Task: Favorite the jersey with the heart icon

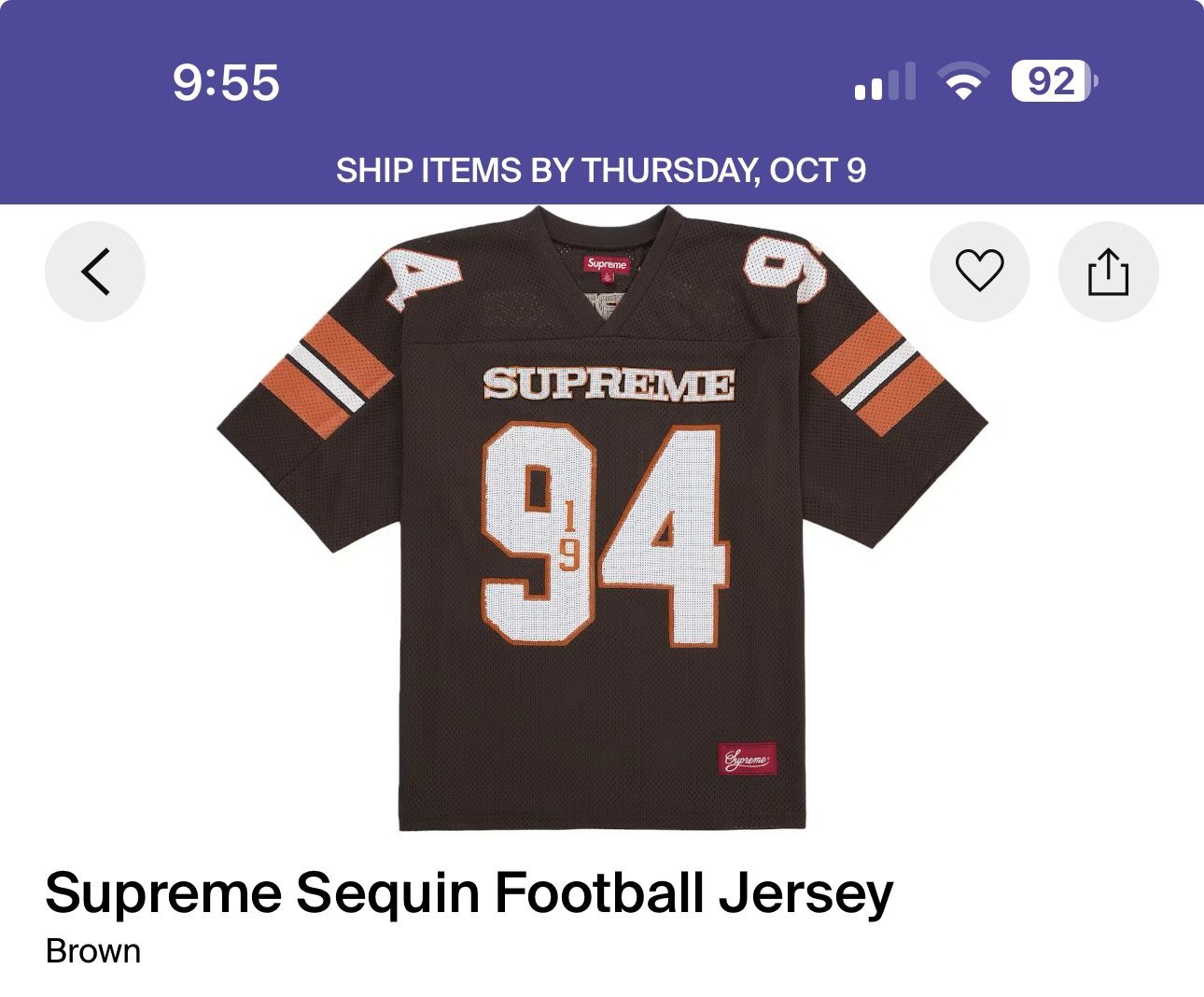Action: (979, 272)
